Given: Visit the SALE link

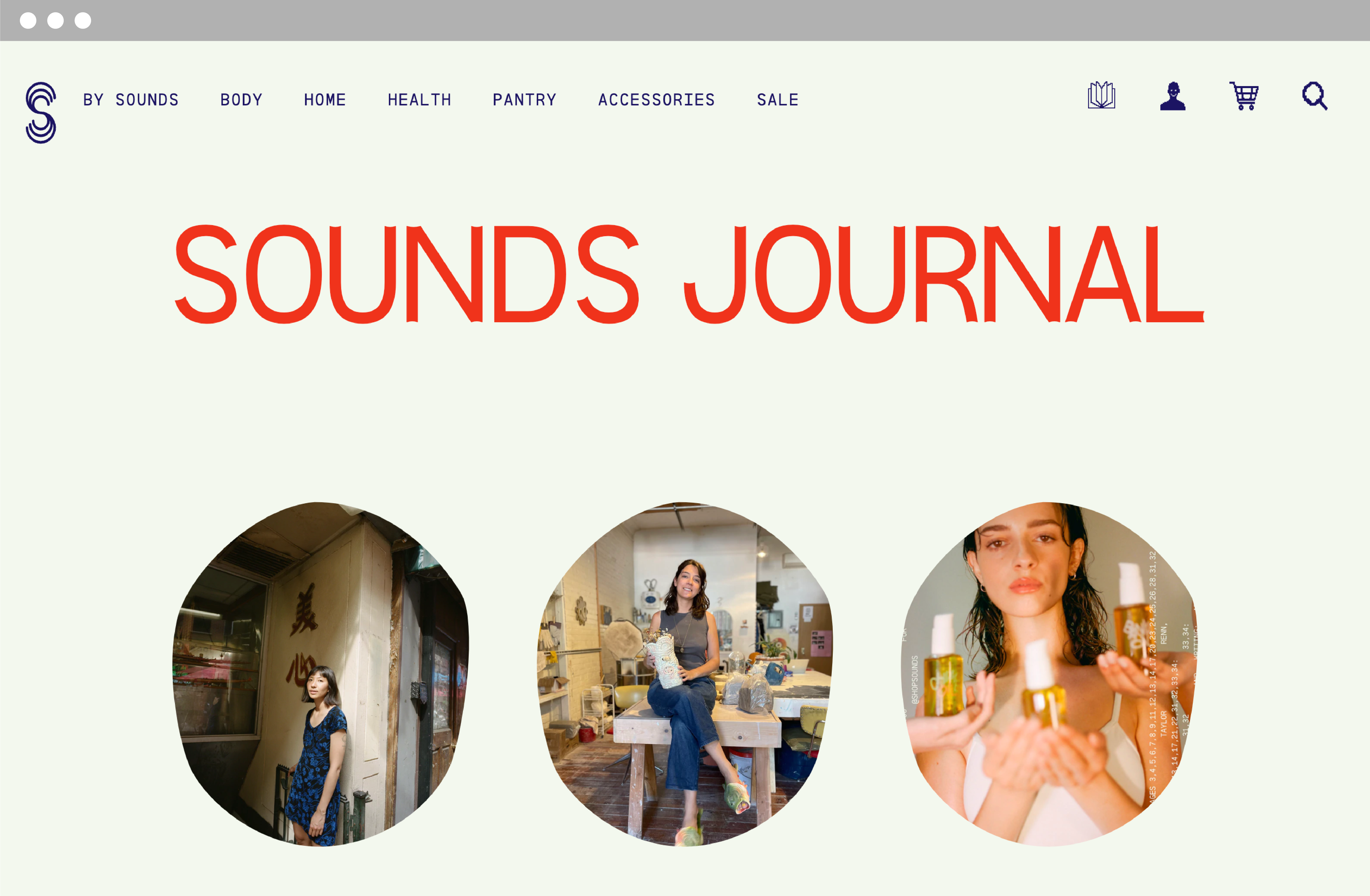Looking at the screenshot, I should 778,100.
